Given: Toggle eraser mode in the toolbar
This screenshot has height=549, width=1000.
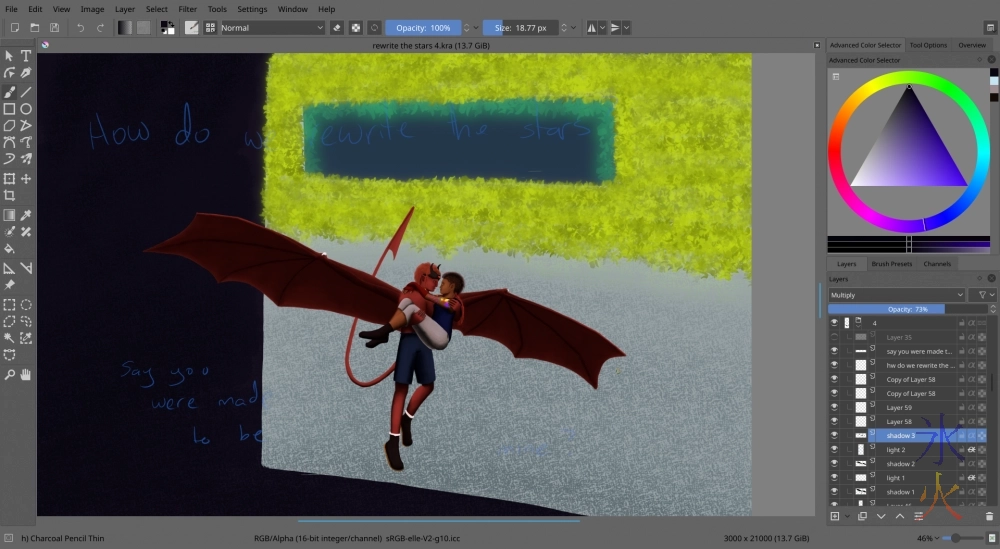Looking at the screenshot, I should coord(336,28).
